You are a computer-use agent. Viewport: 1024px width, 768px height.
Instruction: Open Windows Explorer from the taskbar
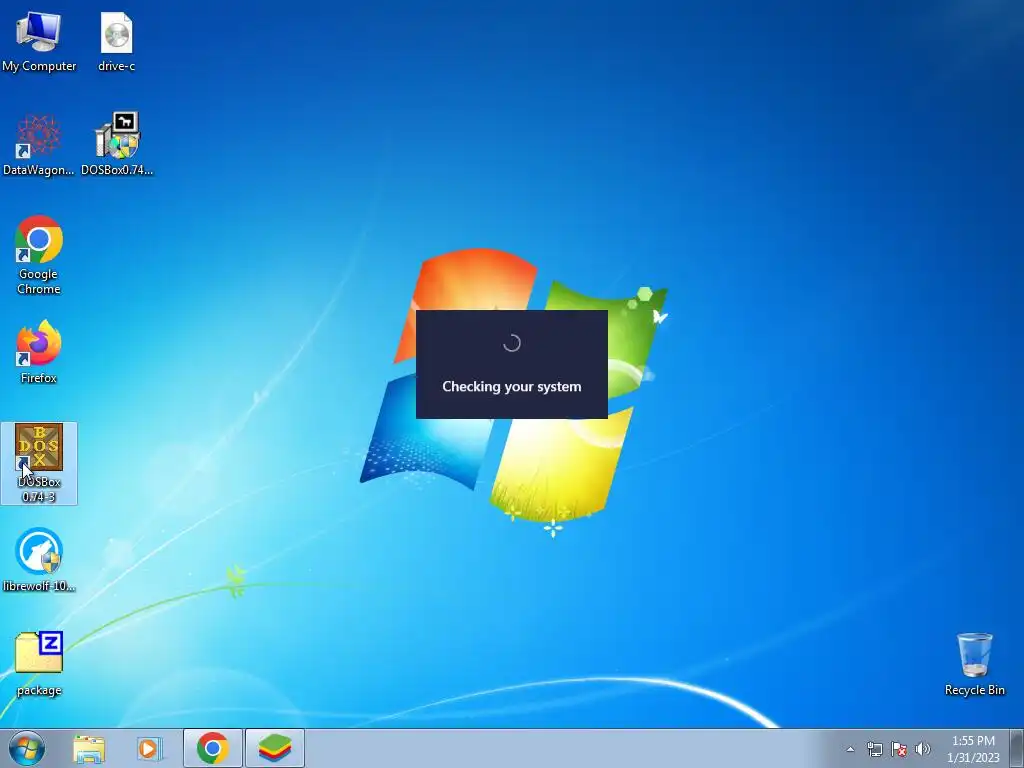pyautogui.click(x=89, y=748)
